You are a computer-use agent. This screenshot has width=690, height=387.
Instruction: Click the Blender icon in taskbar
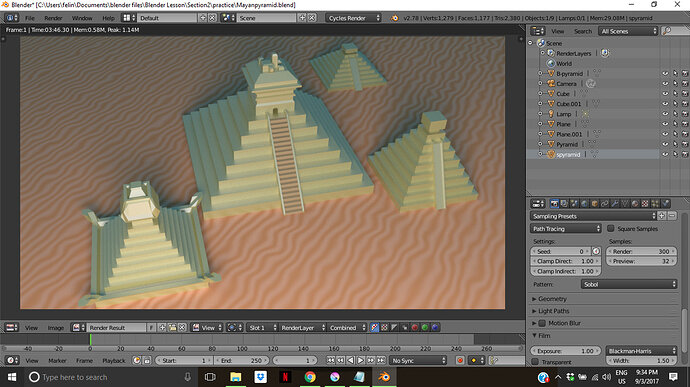384,377
